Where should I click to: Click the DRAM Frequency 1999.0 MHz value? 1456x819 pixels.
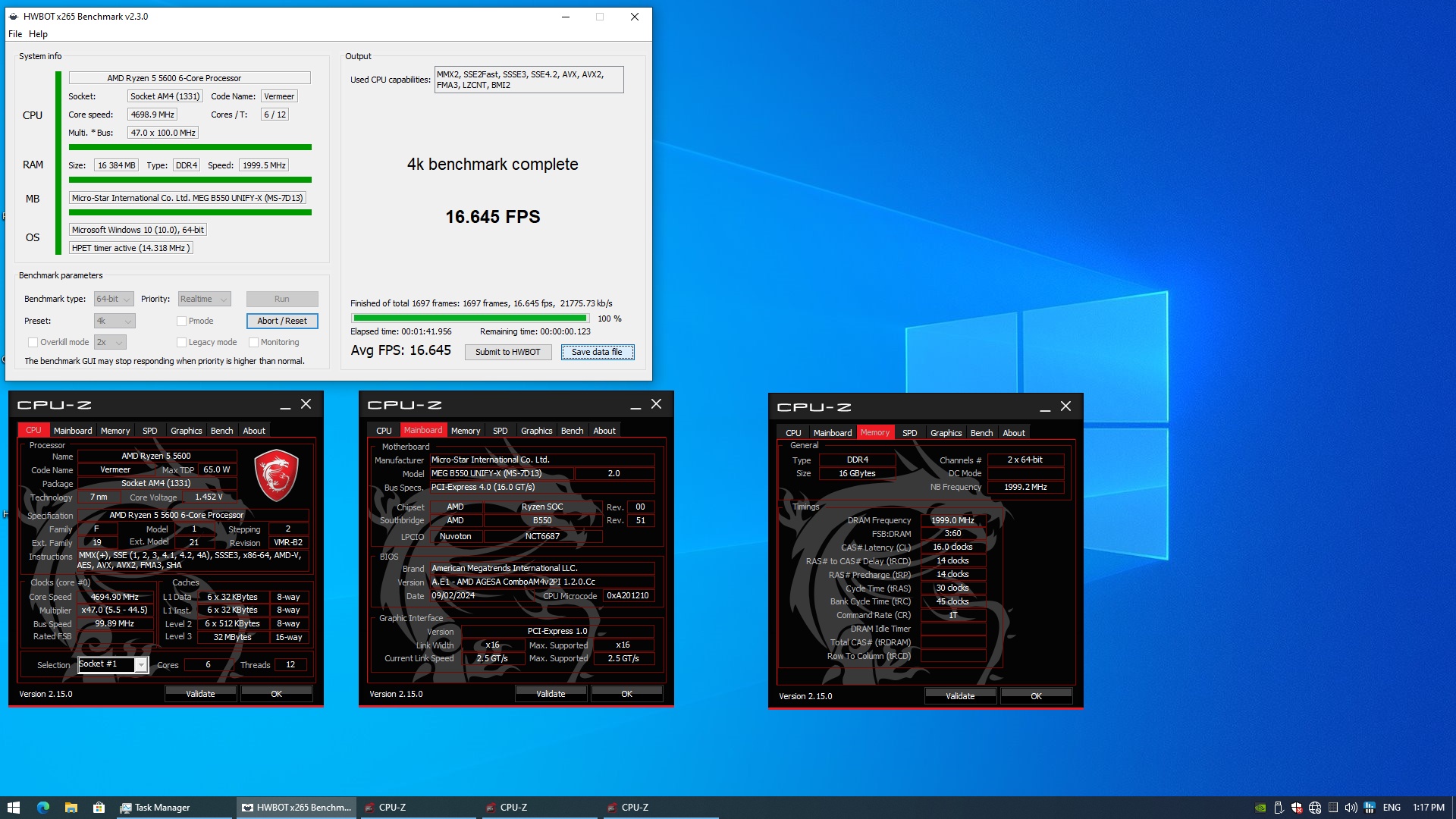click(x=953, y=520)
